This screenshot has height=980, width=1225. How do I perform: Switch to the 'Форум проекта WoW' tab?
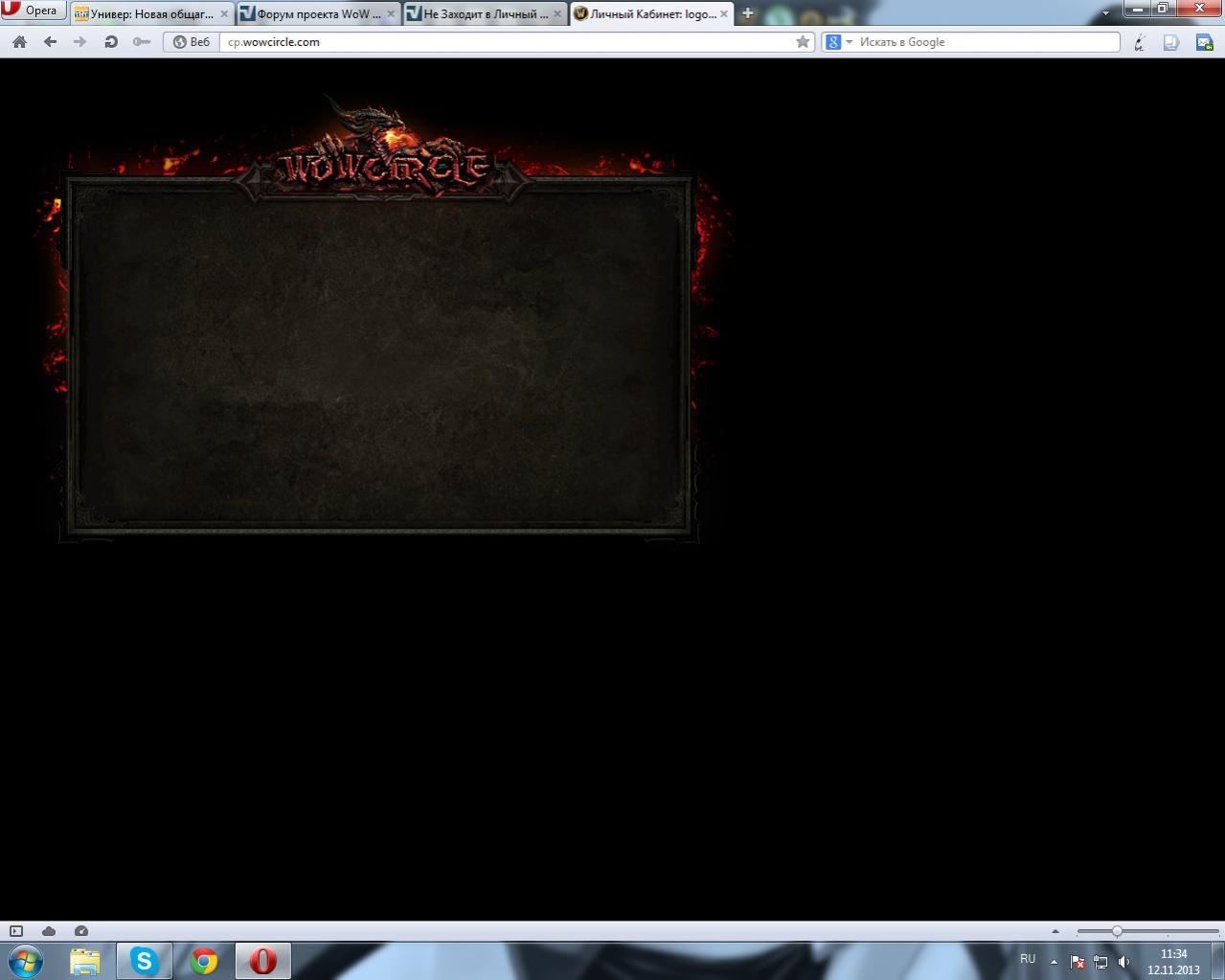click(317, 14)
